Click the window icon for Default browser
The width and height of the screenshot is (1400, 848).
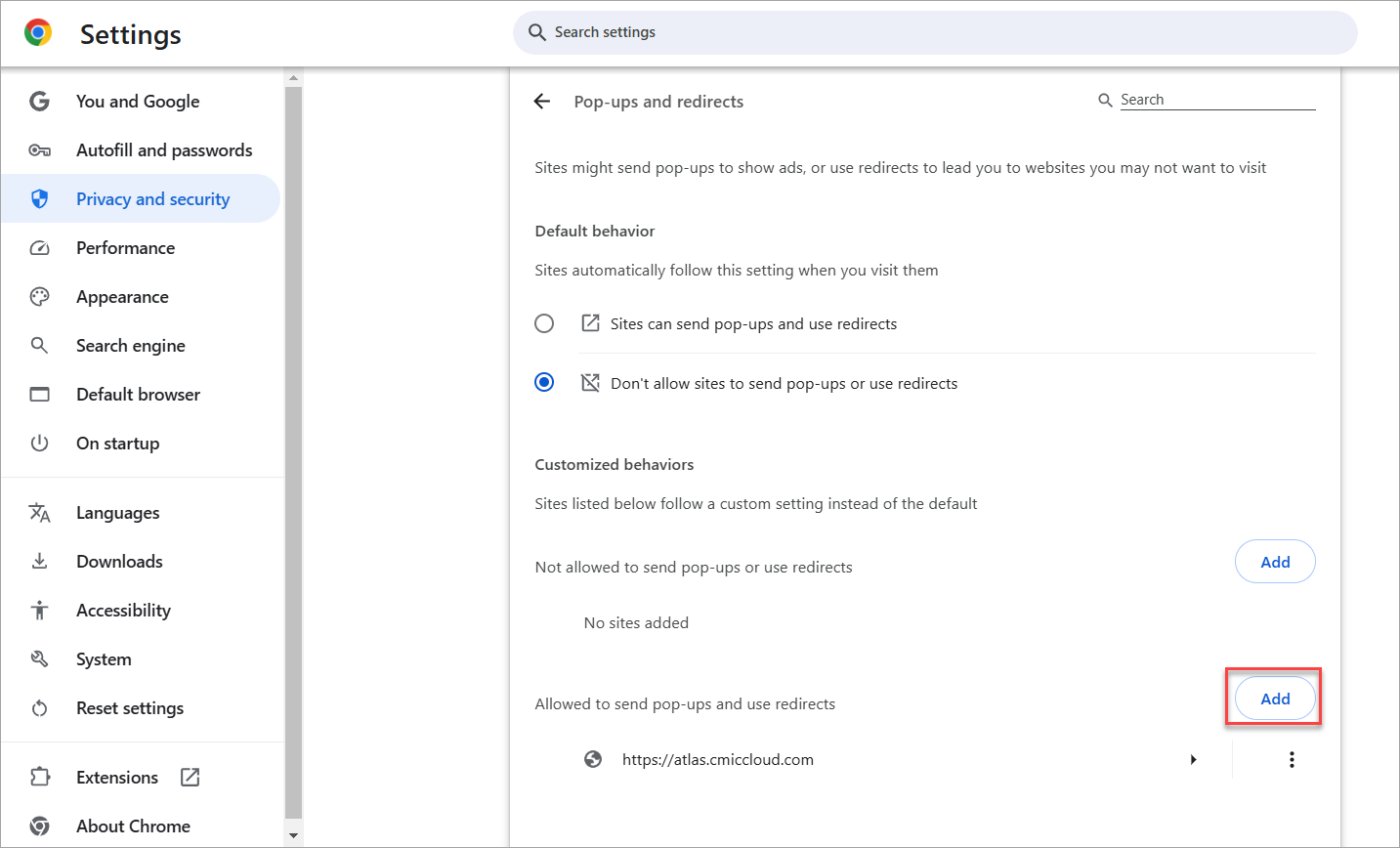39,395
